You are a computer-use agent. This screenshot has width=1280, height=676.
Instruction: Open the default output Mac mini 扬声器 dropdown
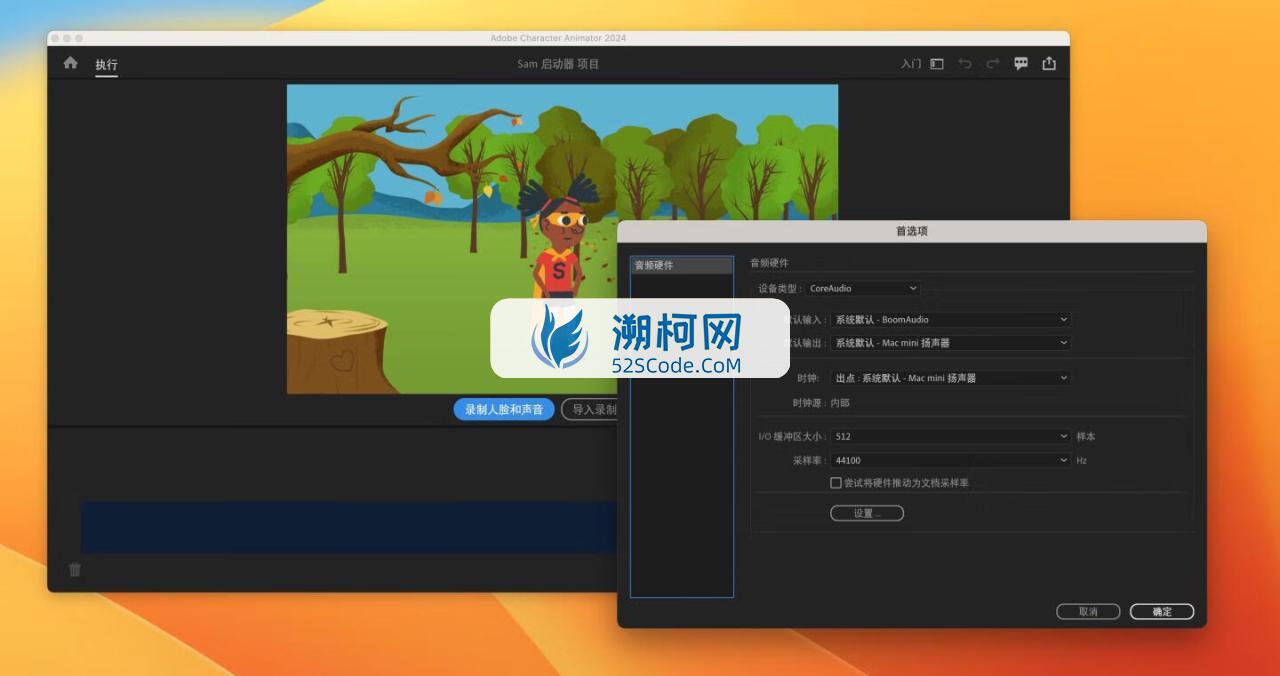coord(951,343)
